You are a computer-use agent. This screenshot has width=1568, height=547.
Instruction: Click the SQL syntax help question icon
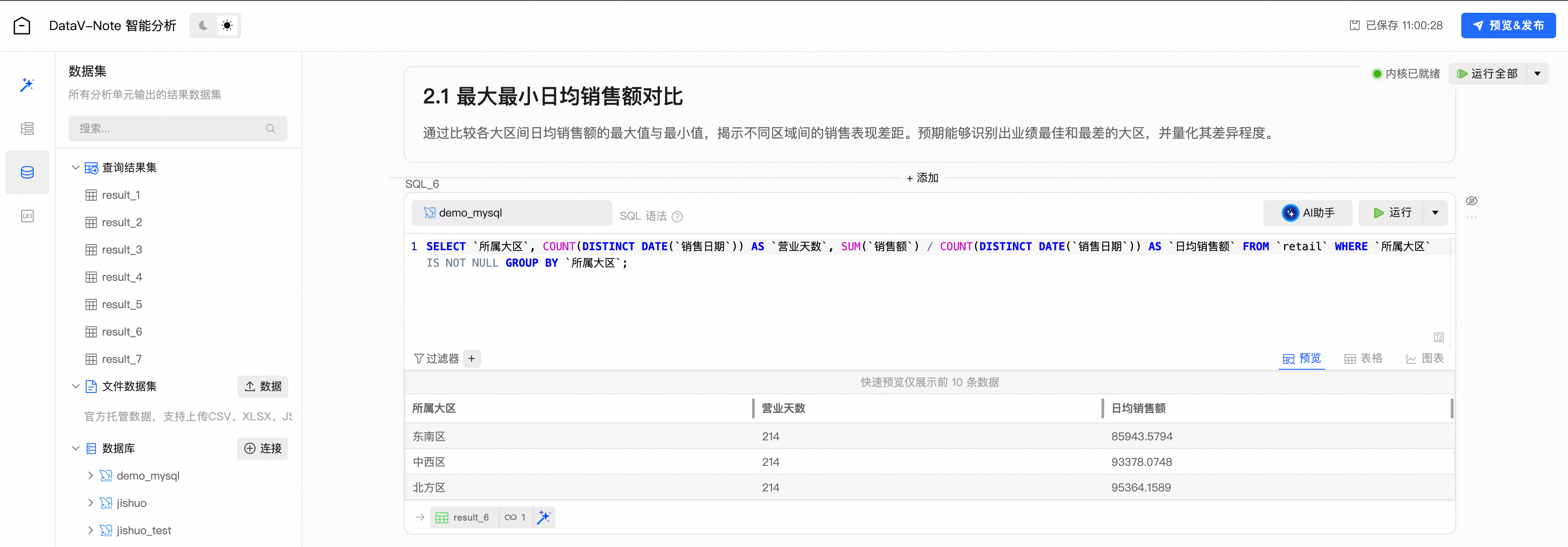pos(677,217)
